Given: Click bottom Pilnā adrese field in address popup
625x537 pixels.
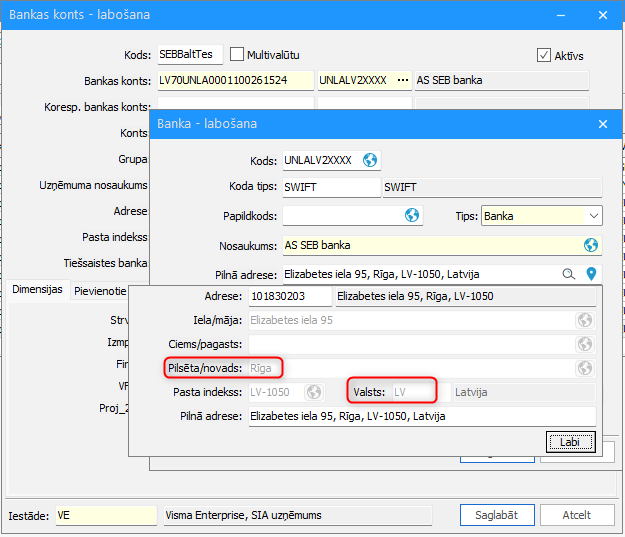Looking at the screenshot, I should tap(422, 416).
